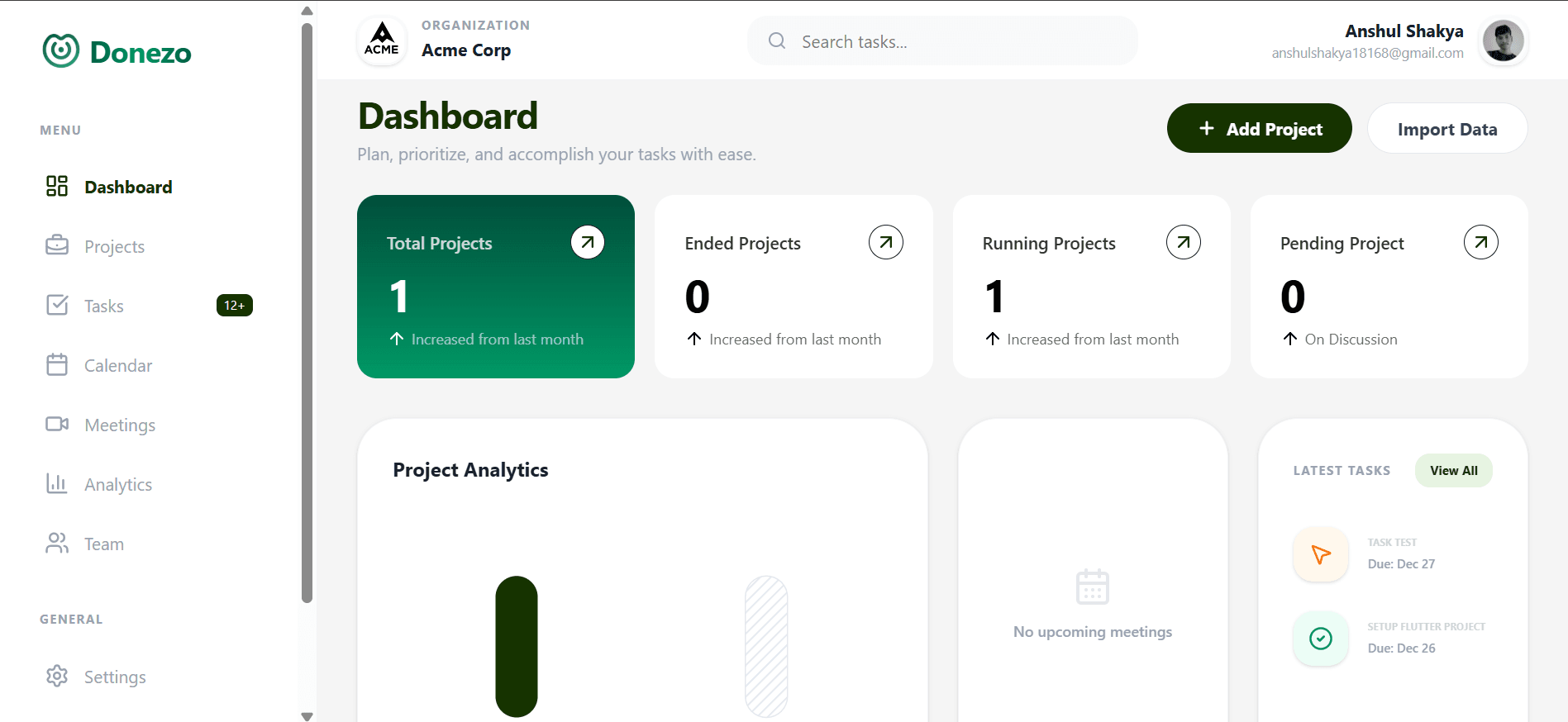
Task: Click the Donezo logo
Action: 116,51
